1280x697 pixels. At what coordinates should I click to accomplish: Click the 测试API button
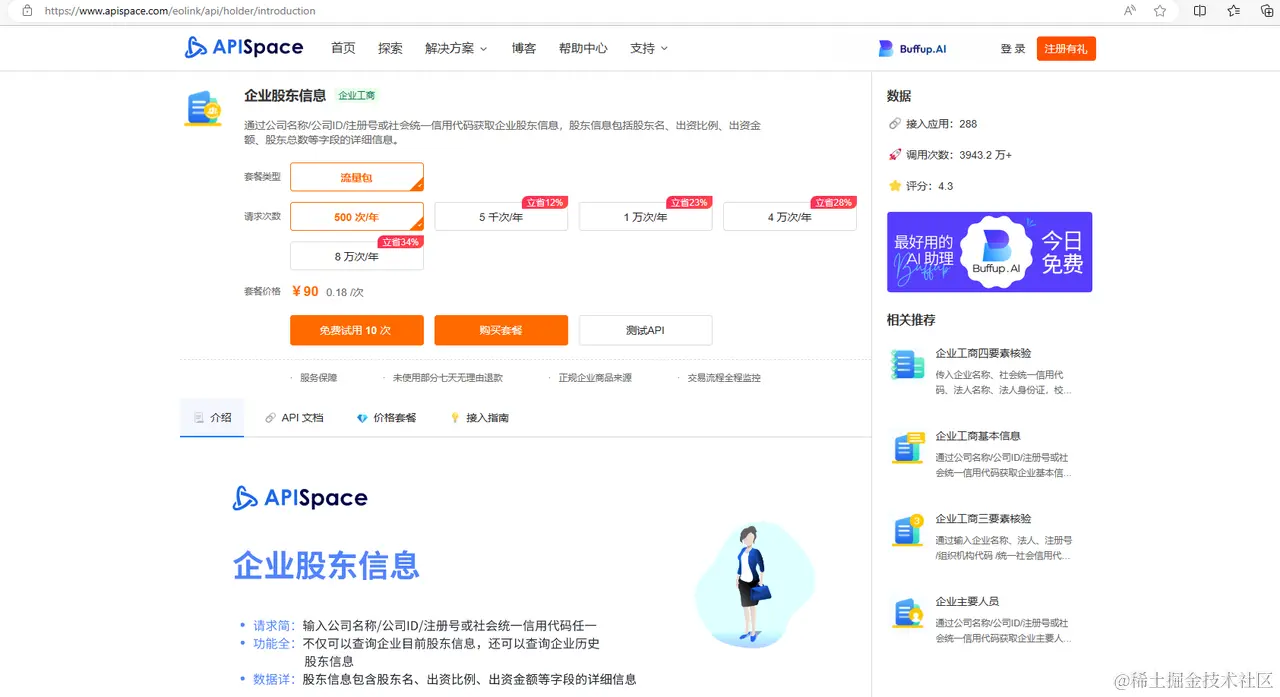[646, 330]
